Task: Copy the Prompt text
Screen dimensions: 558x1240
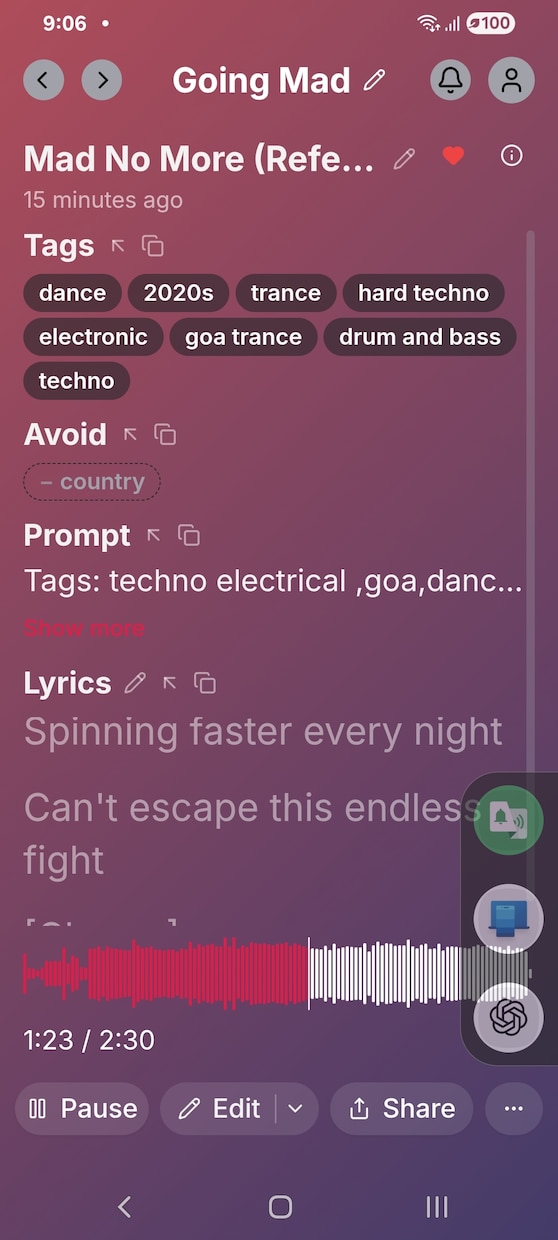Action: tap(189, 535)
